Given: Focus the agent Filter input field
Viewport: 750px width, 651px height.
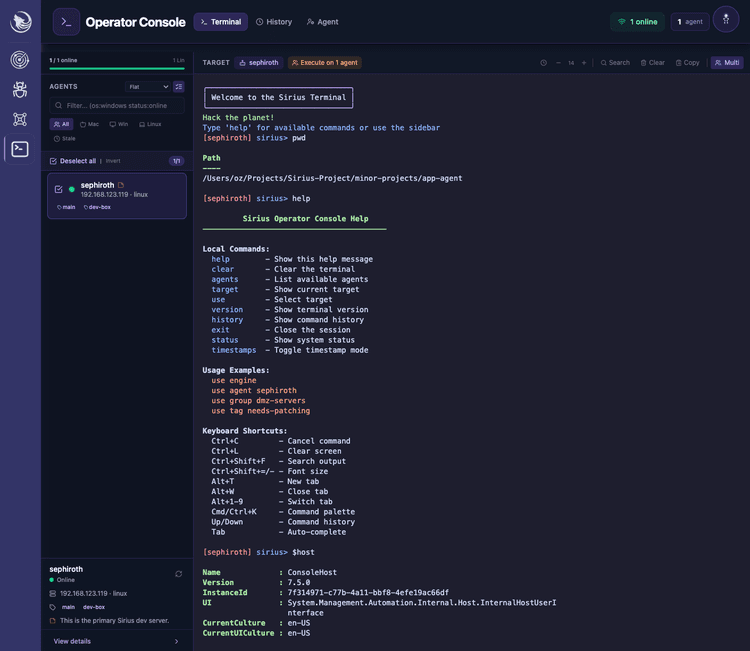Looking at the screenshot, I should click(117, 105).
